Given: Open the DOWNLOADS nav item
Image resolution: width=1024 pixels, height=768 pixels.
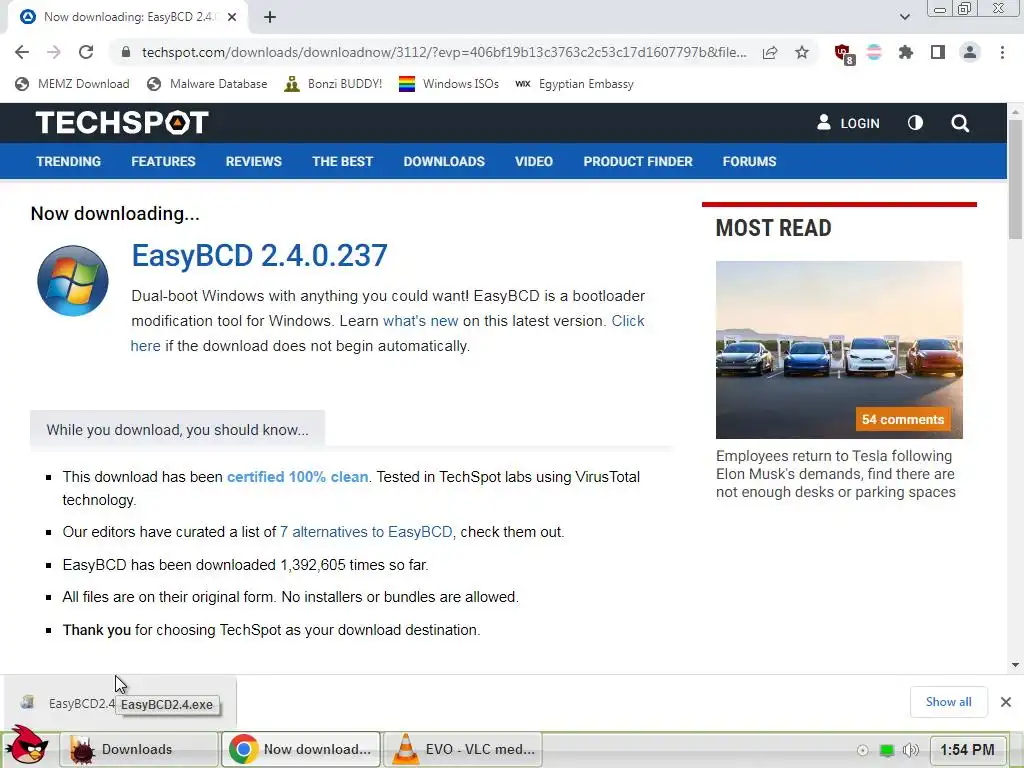Looking at the screenshot, I should click(x=444, y=161).
